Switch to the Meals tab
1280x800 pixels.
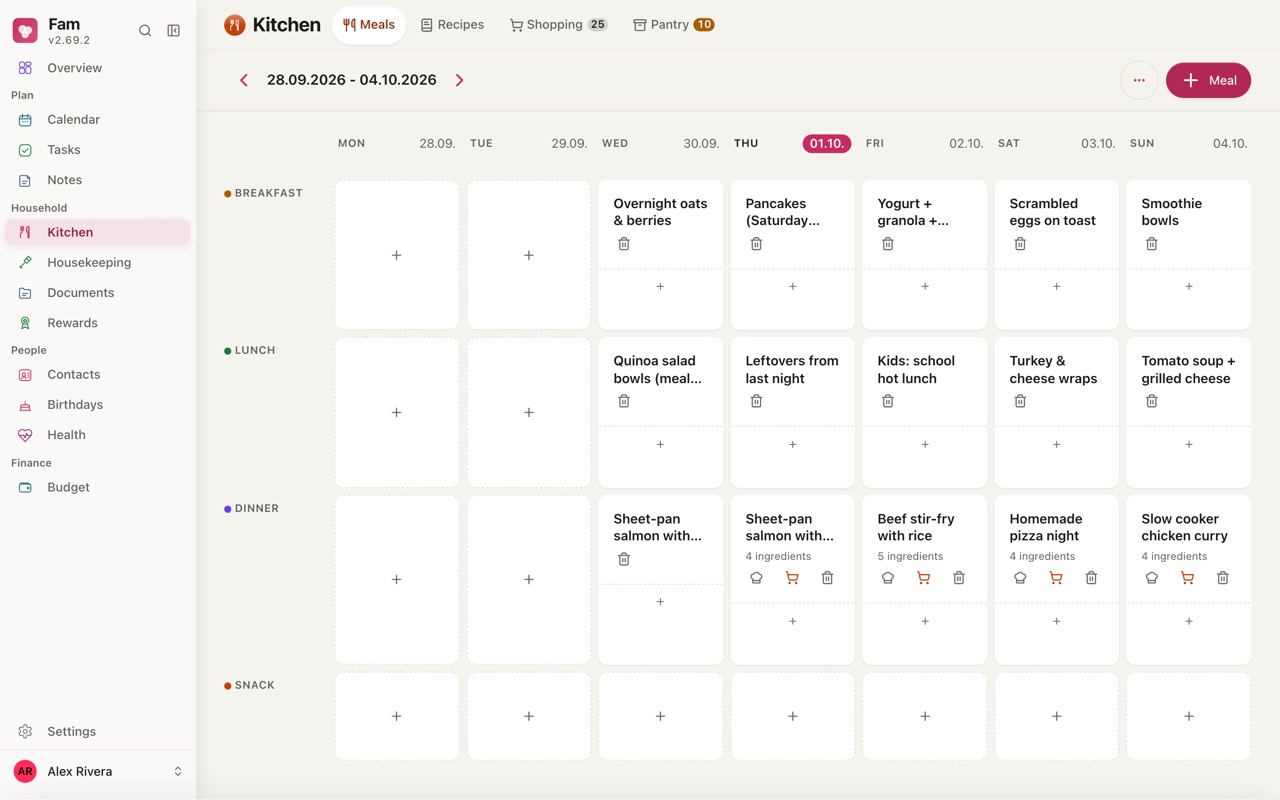(369, 25)
